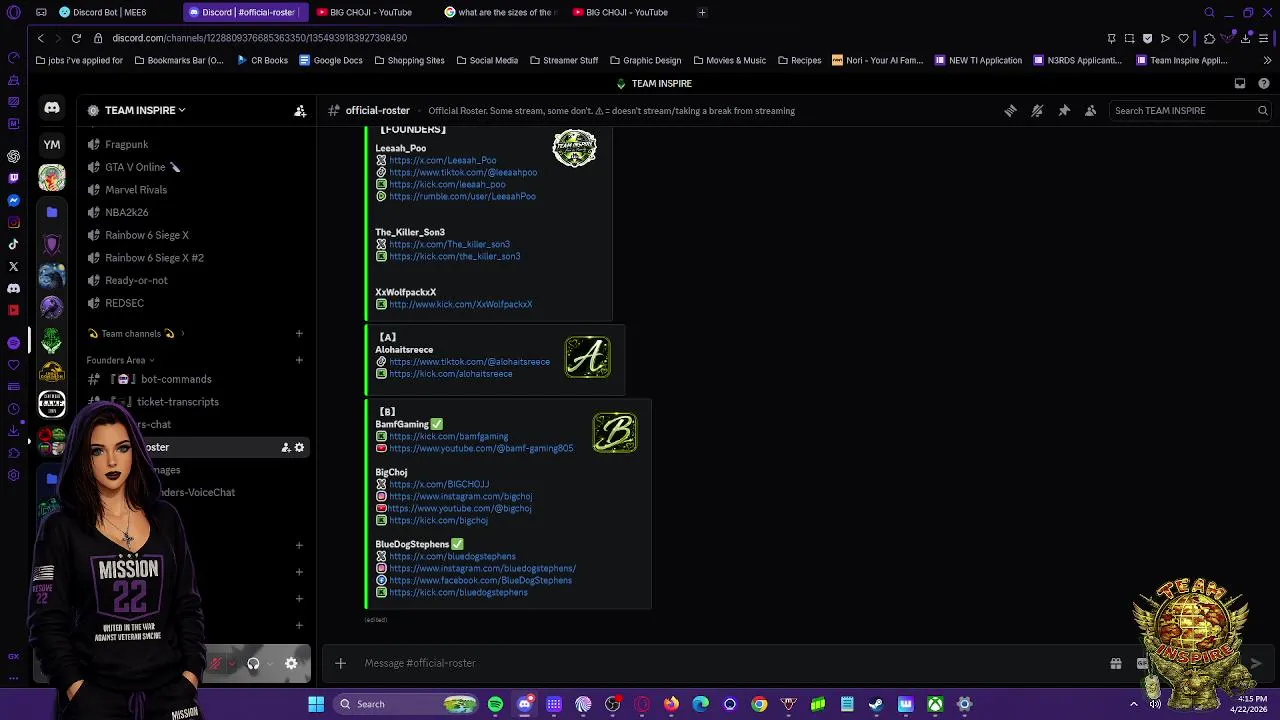1280x720 pixels.
Task: Open Discord help question mark icon
Action: pyautogui.click(x=1264, y=84)
